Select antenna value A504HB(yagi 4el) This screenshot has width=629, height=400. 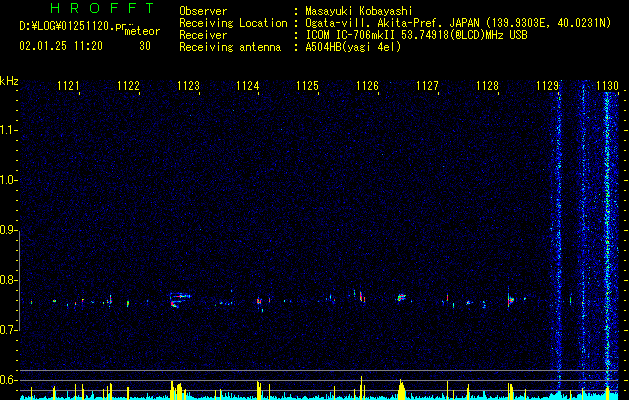(353, 47)
